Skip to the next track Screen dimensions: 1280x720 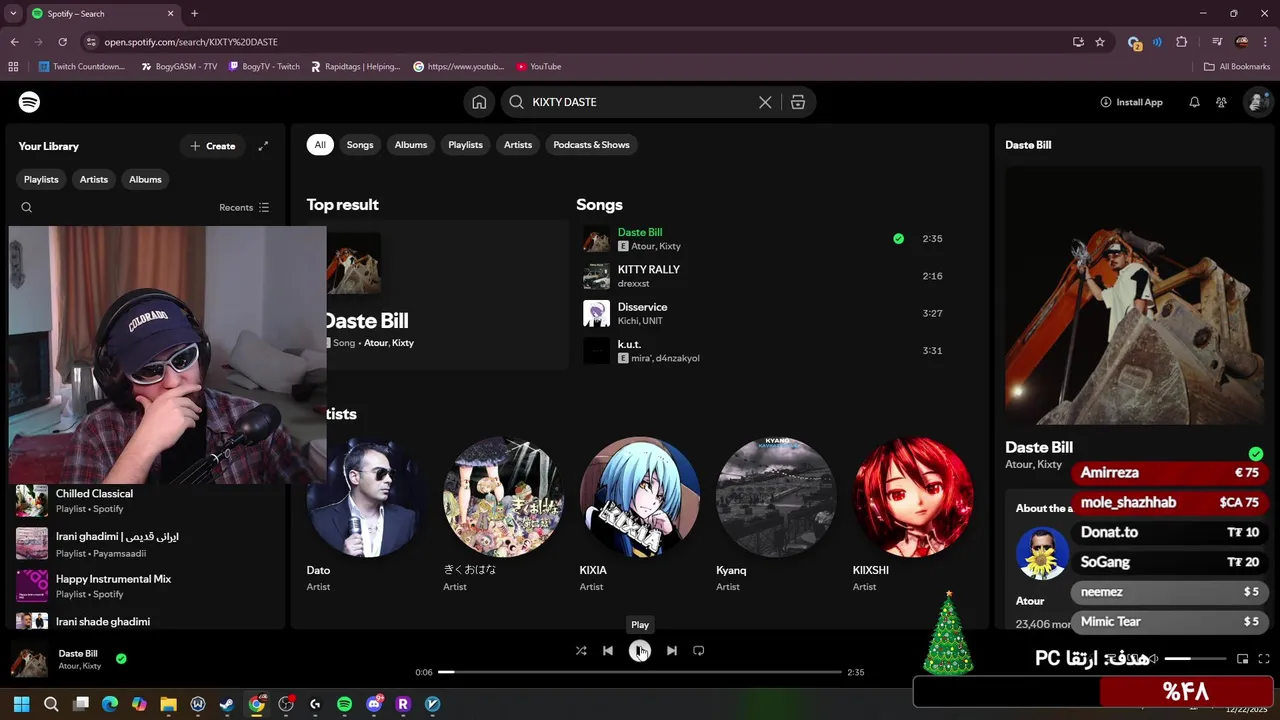pyautogui.click(x=672, y=651)
